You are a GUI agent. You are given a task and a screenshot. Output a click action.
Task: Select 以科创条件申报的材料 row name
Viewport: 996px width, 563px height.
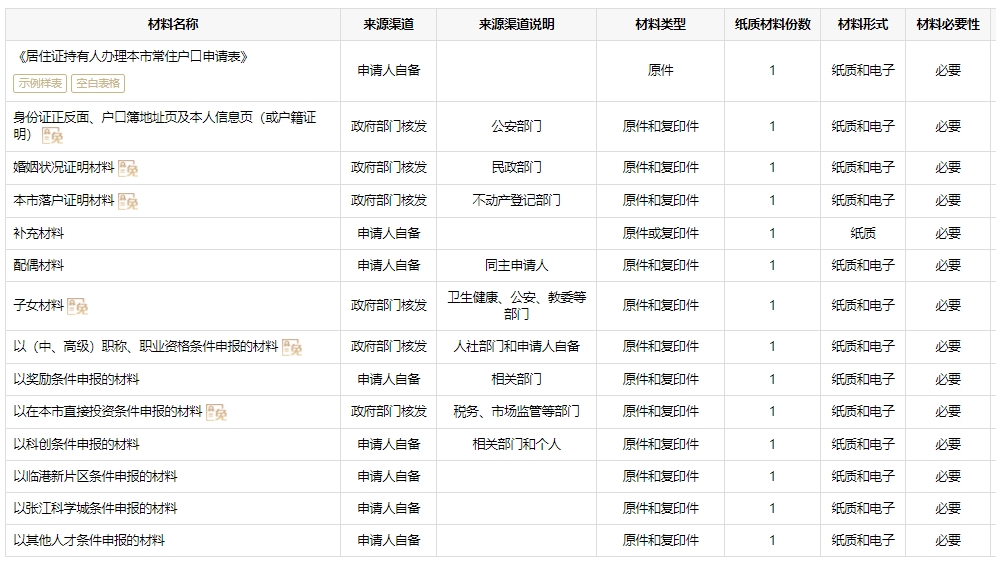pyautogui.click(x=76, y=444)
